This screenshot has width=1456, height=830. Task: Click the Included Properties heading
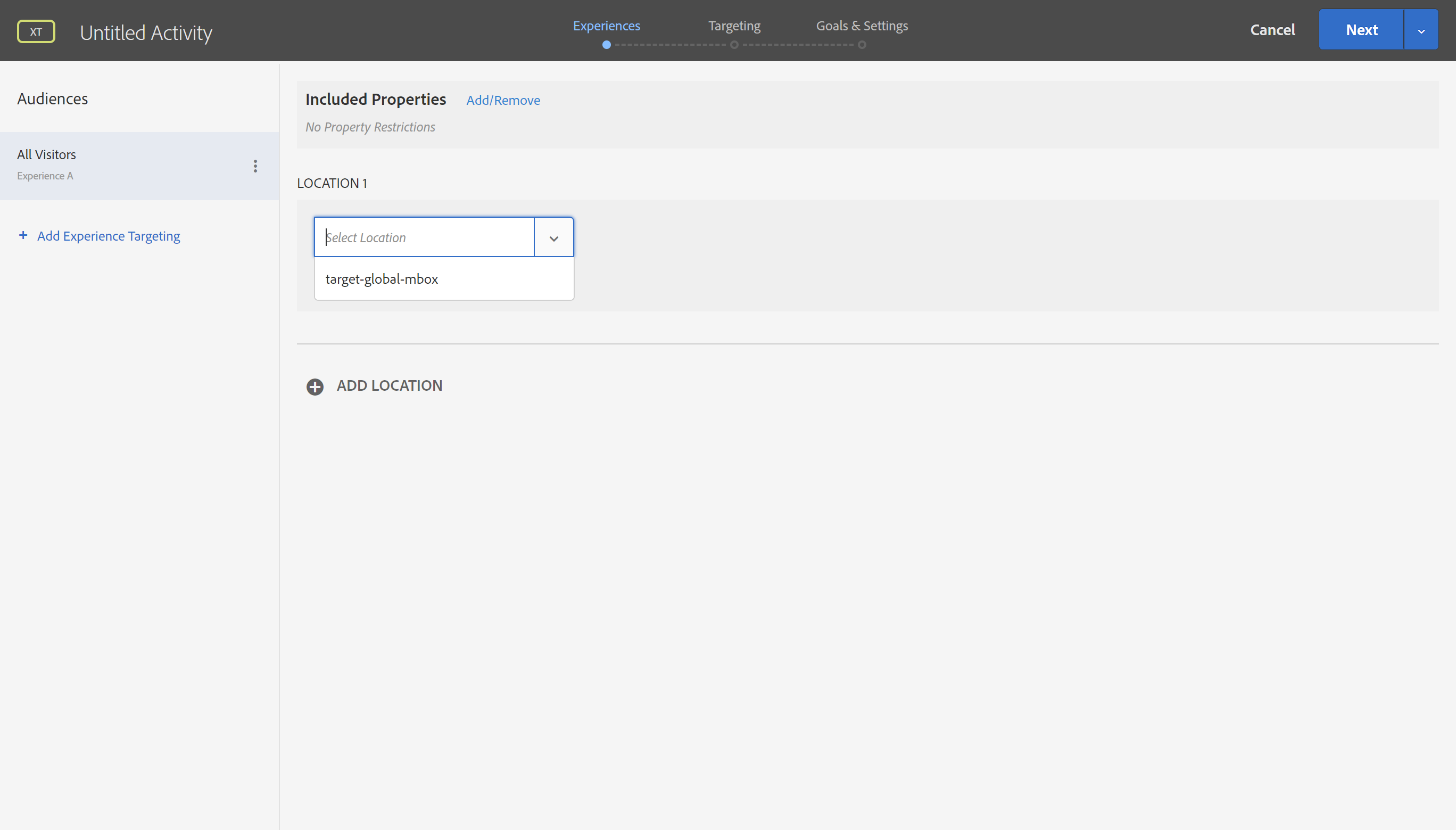[x=375, y=100]
